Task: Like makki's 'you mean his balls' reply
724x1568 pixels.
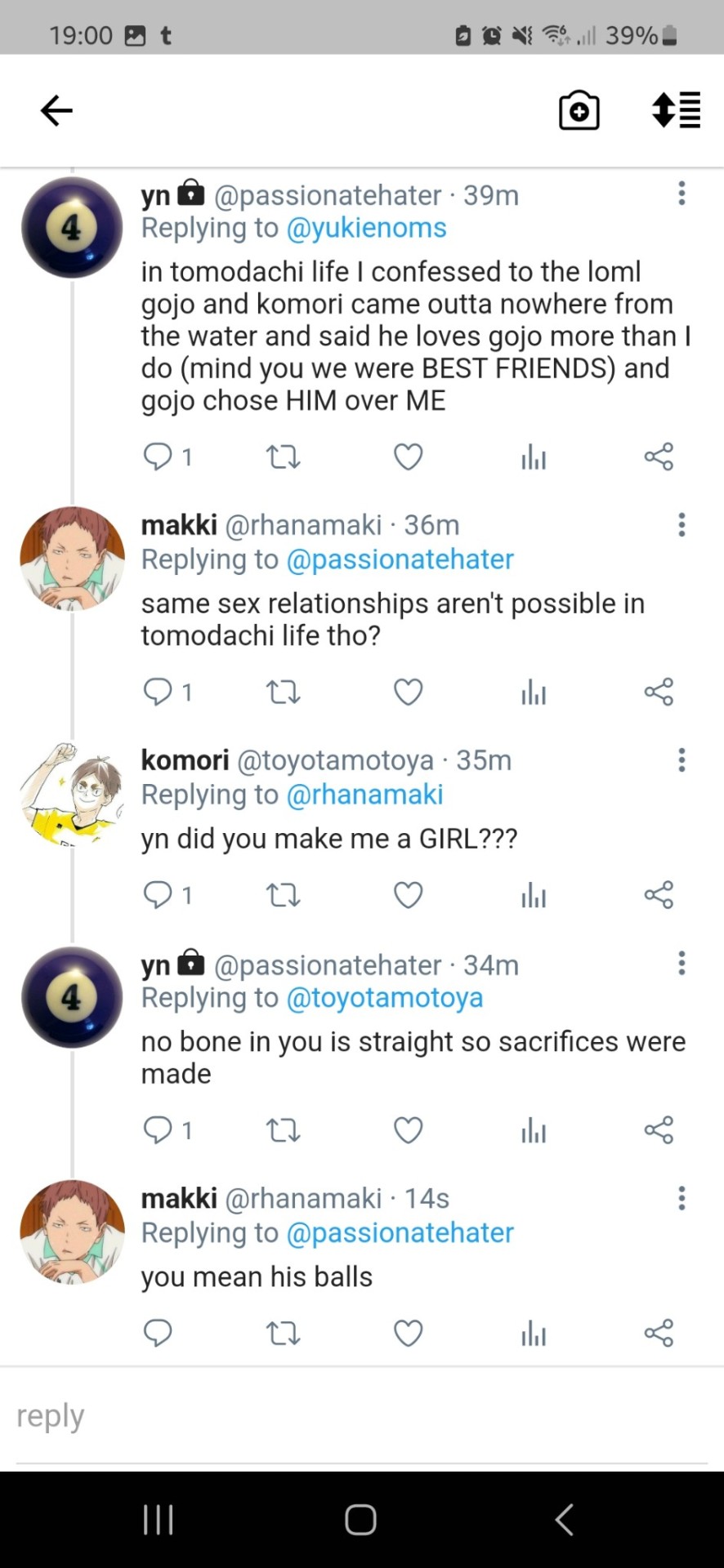Action: [408, 1333]
